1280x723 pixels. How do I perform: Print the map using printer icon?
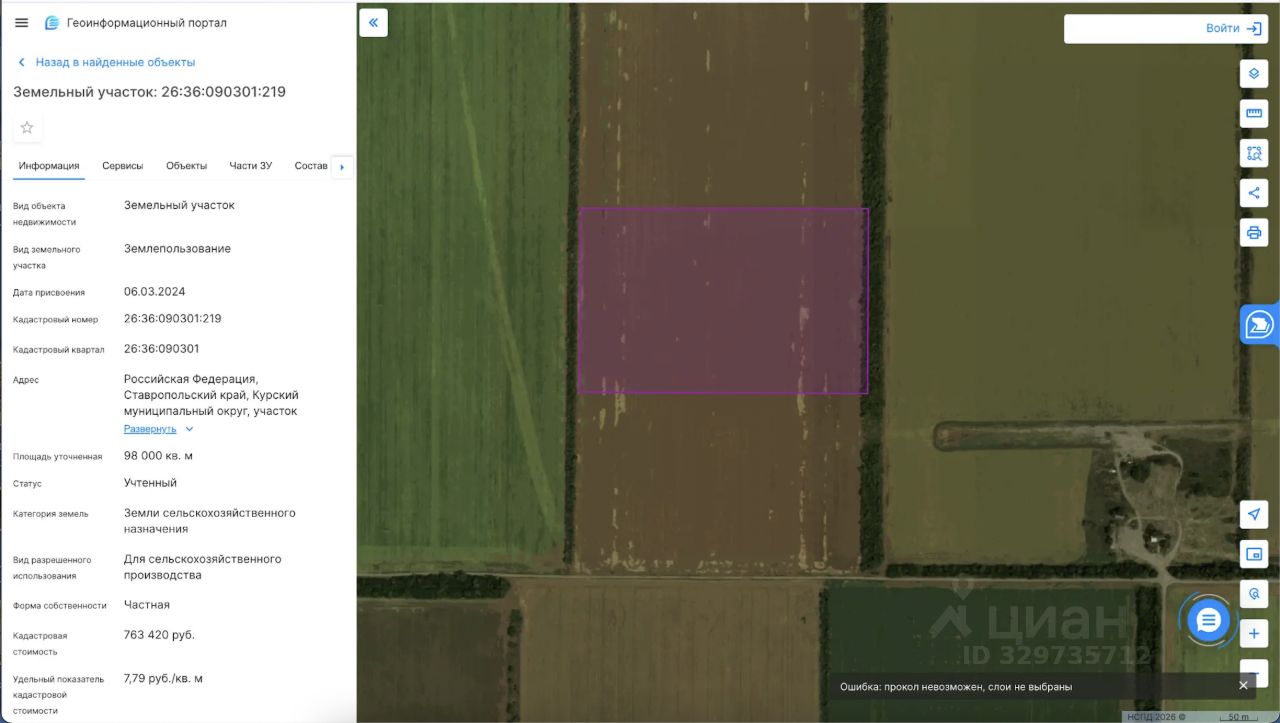[1254, 233]
